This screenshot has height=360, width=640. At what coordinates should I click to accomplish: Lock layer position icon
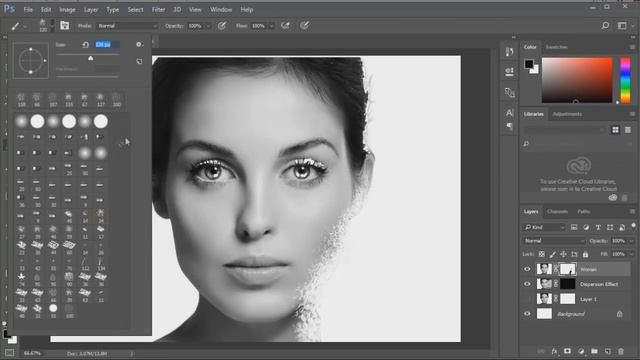(x=563, y=254)
